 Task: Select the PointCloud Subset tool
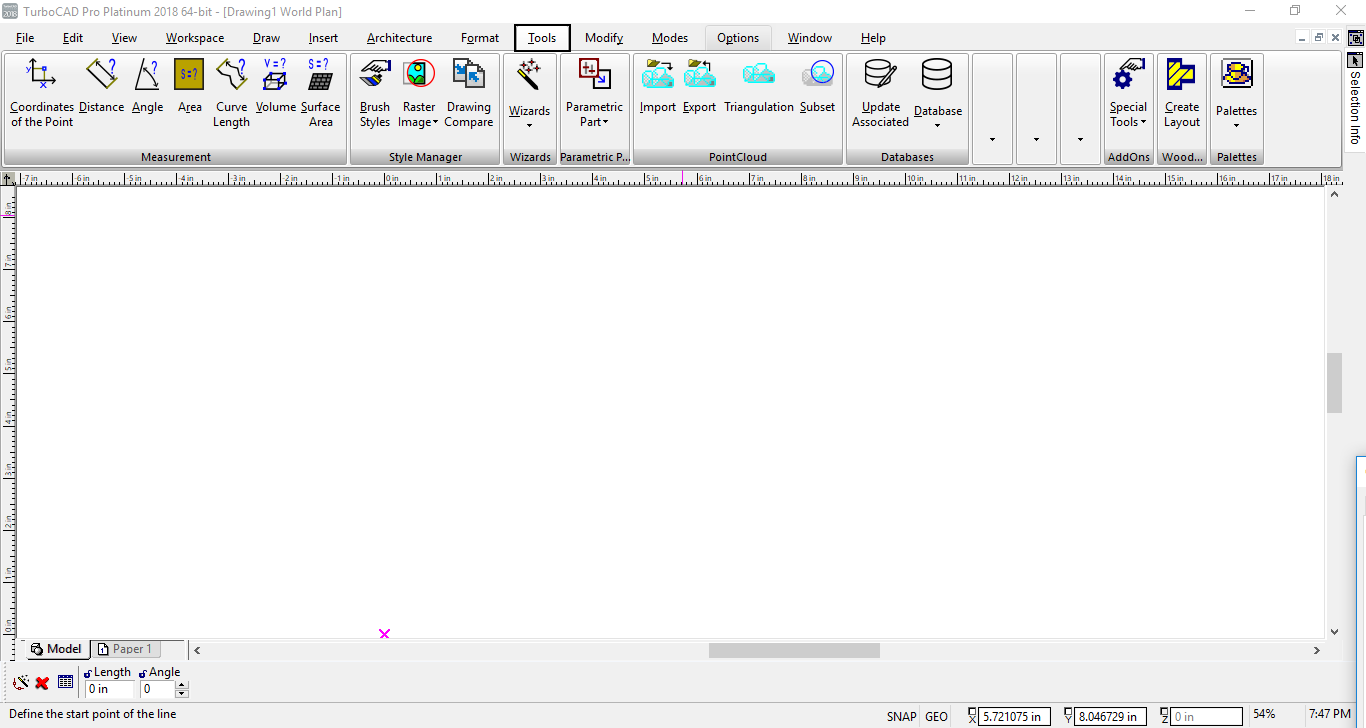click(817, 86)
